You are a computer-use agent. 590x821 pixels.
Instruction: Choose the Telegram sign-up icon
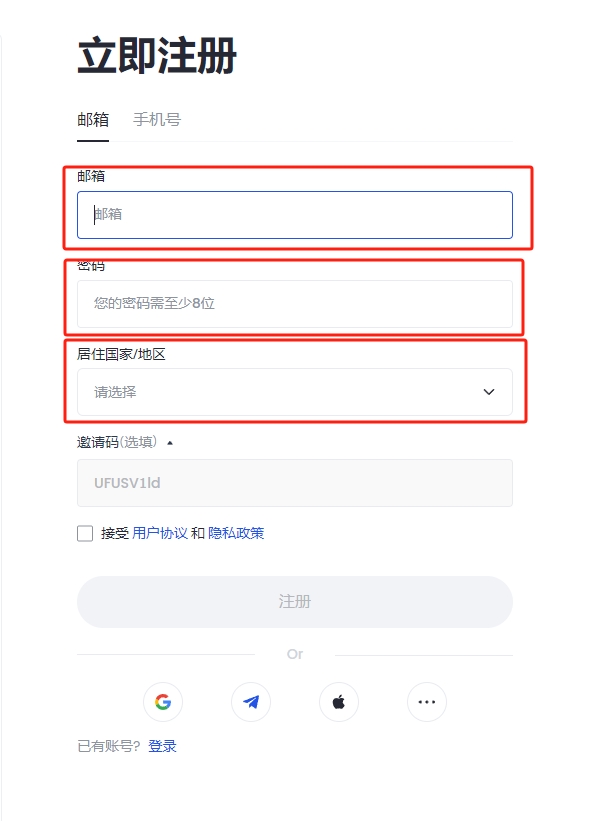coord(251,702)
